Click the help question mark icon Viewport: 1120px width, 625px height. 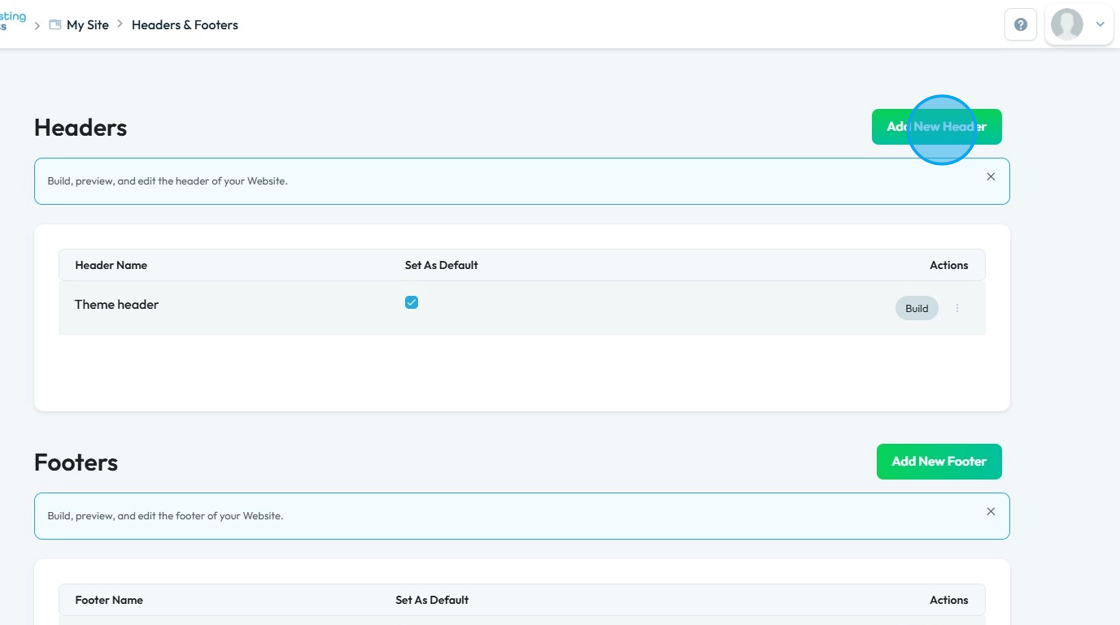[x=1020, y=25]
